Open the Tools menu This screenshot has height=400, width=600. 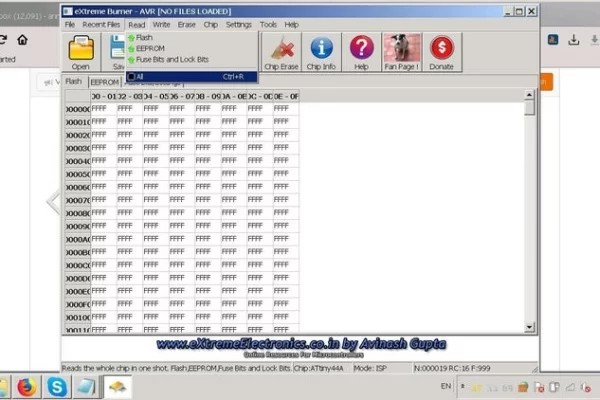click(268, 24)
